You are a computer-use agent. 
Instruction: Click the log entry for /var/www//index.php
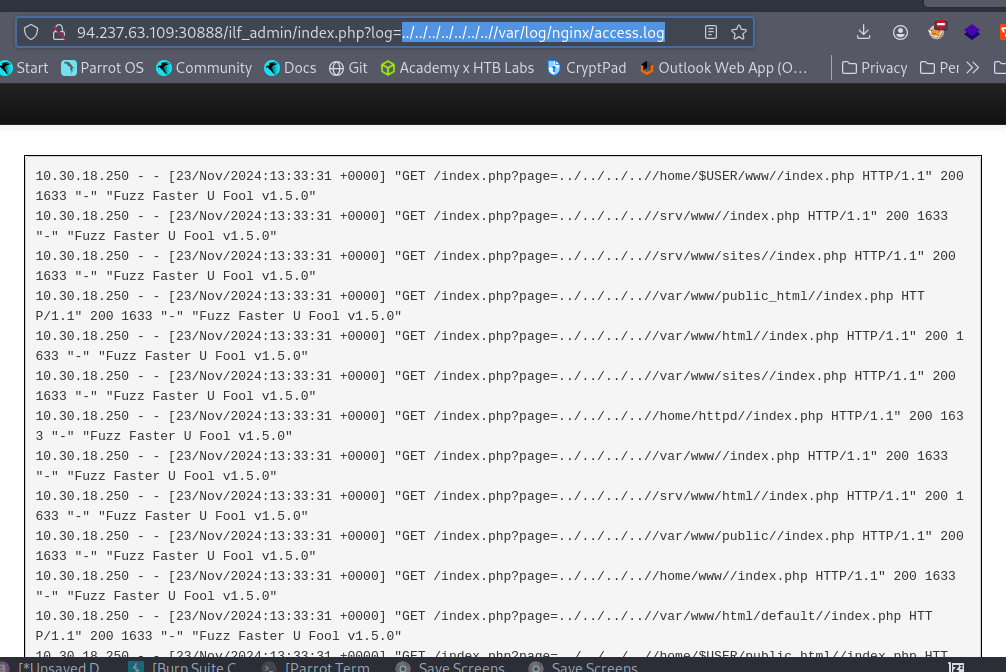point(491,466)
